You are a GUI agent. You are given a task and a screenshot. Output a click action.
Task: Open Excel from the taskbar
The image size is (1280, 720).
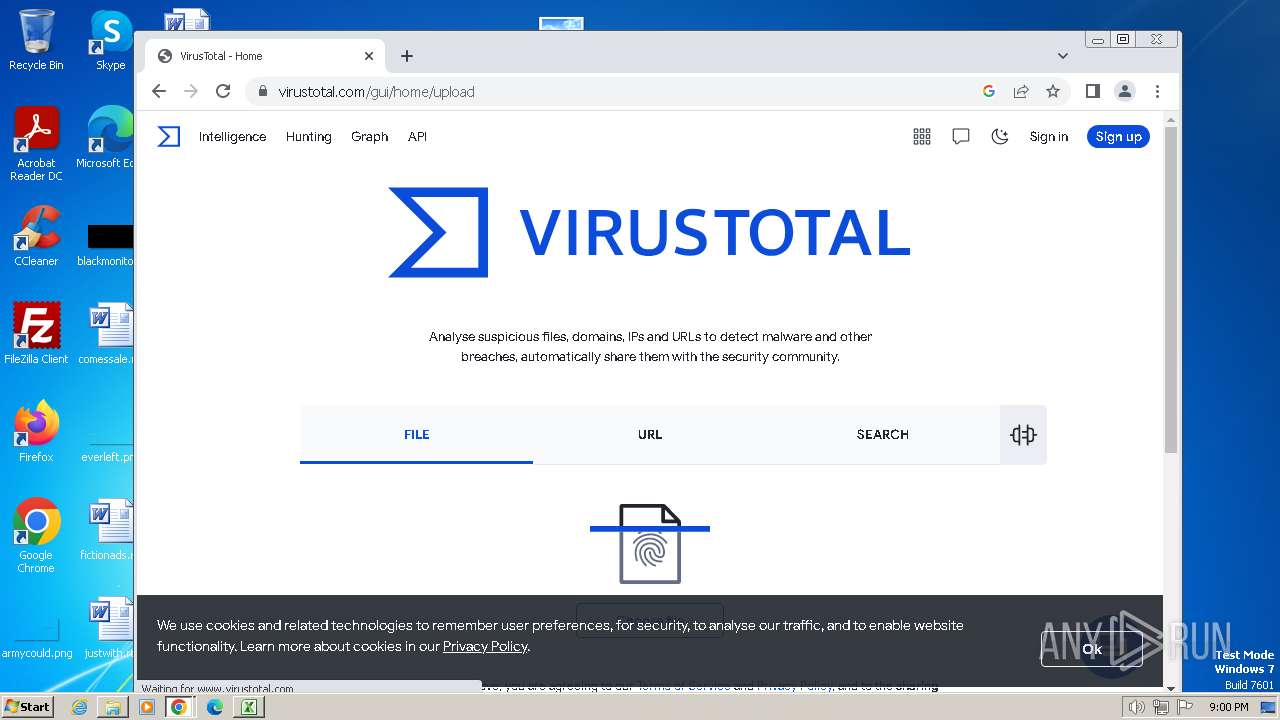click(248, 707)
